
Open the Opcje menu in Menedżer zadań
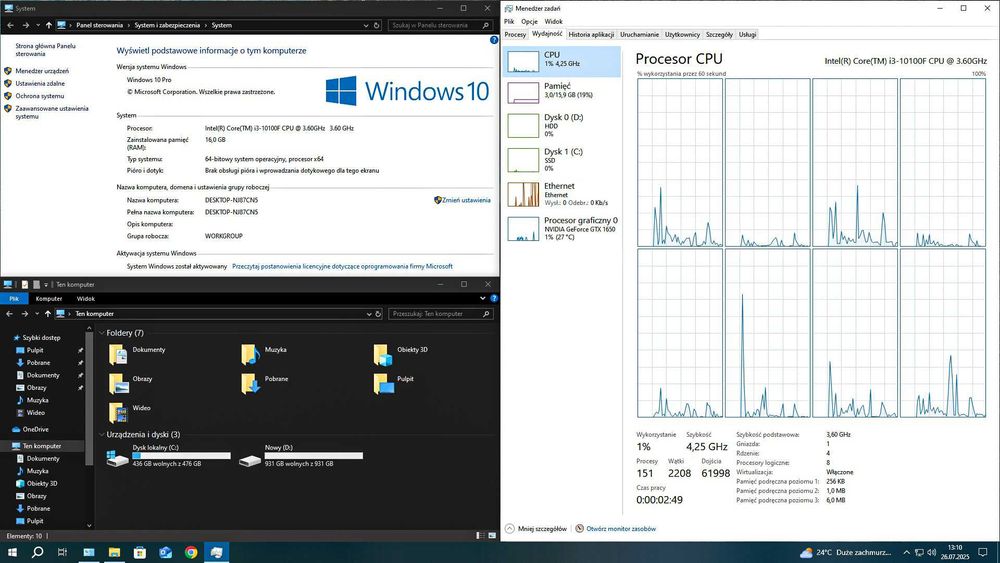pyautogui.click(x=529, y=21)
